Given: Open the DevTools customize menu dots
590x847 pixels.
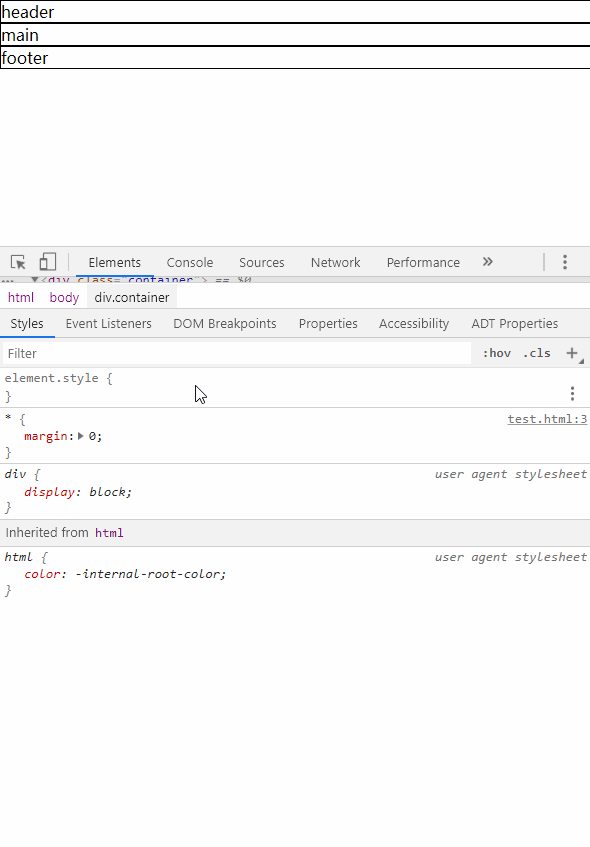Looking at the screenshot, I should point(565,262).
